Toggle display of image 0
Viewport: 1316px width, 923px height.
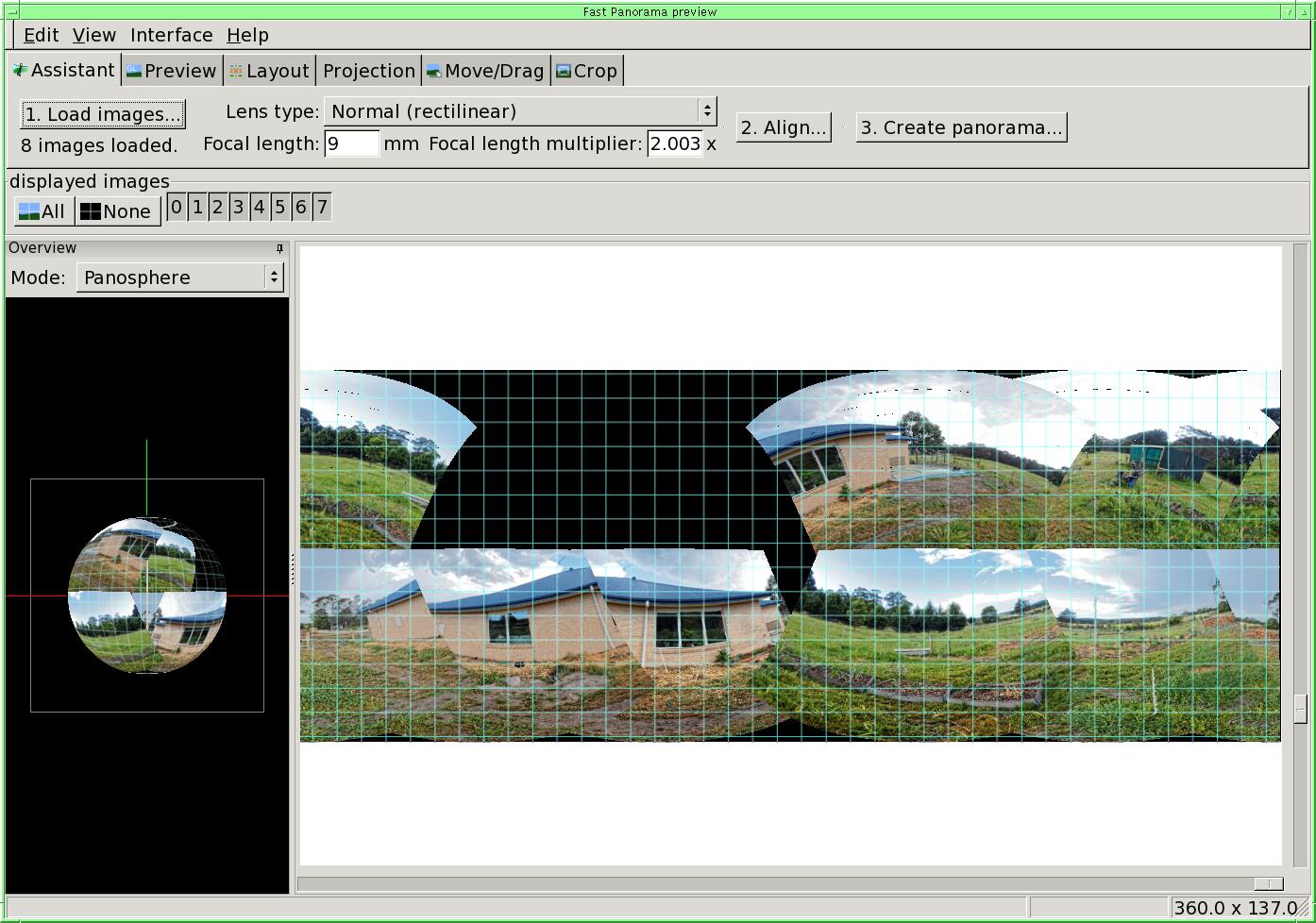pos(177,208)
